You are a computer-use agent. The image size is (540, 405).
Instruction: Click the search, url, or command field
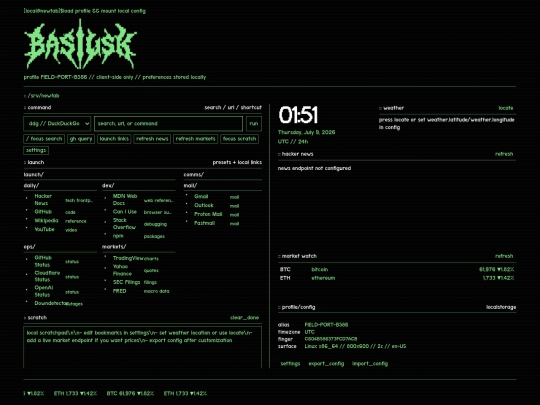[x=168, y=124]
